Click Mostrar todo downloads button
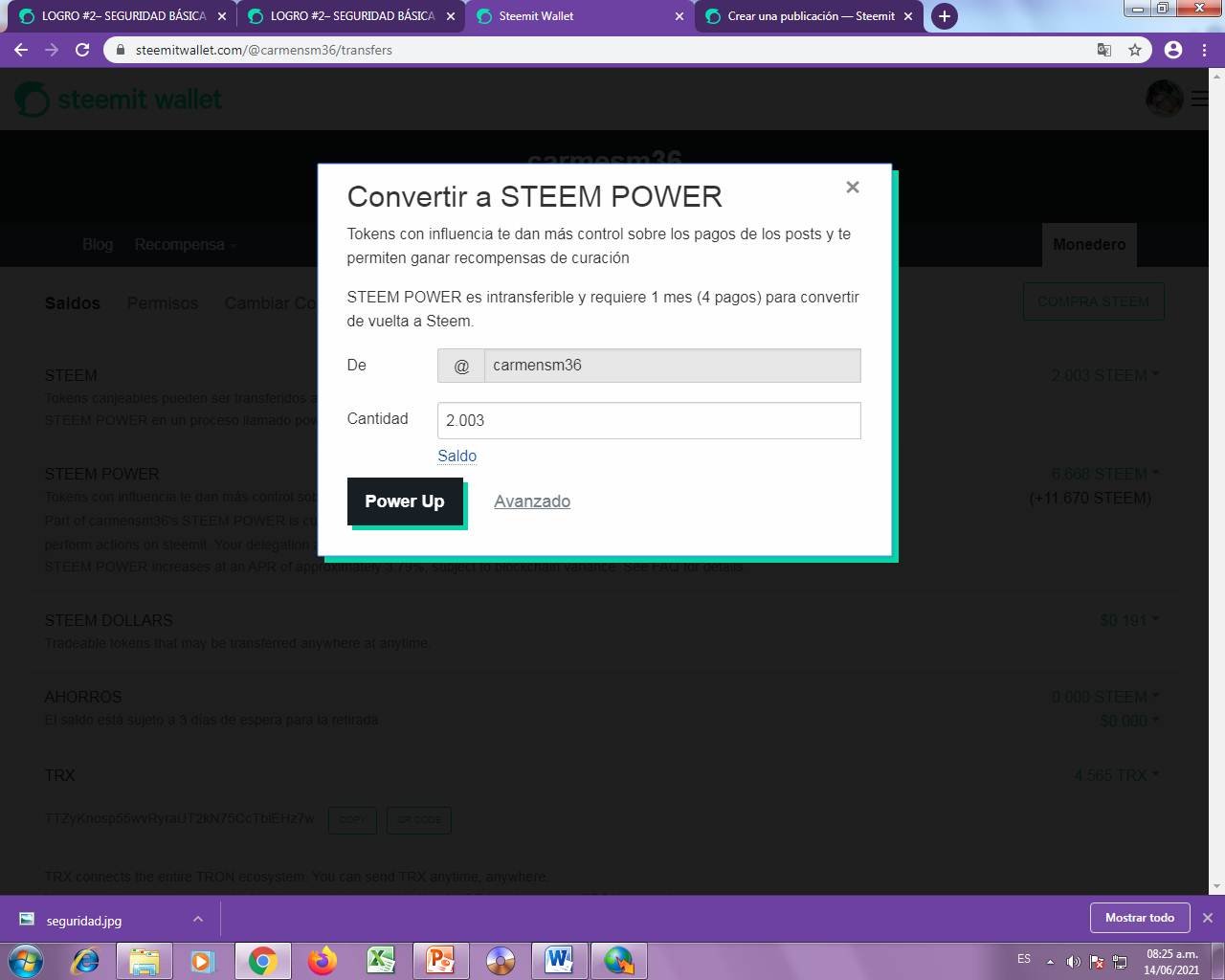The image size is (1225, 980). coord(1140,918)
